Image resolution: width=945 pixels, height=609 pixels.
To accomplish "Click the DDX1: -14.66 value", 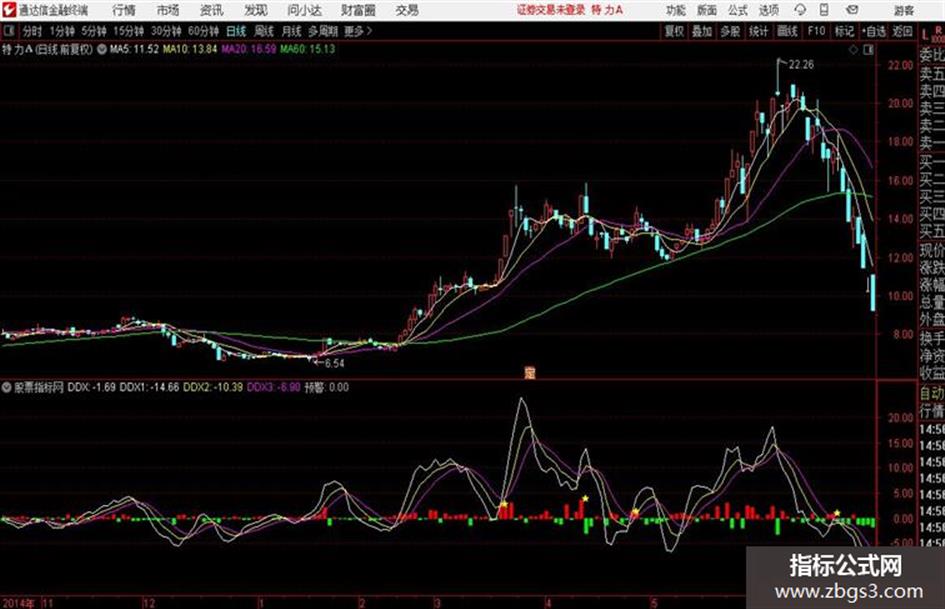I will [149, 388].
